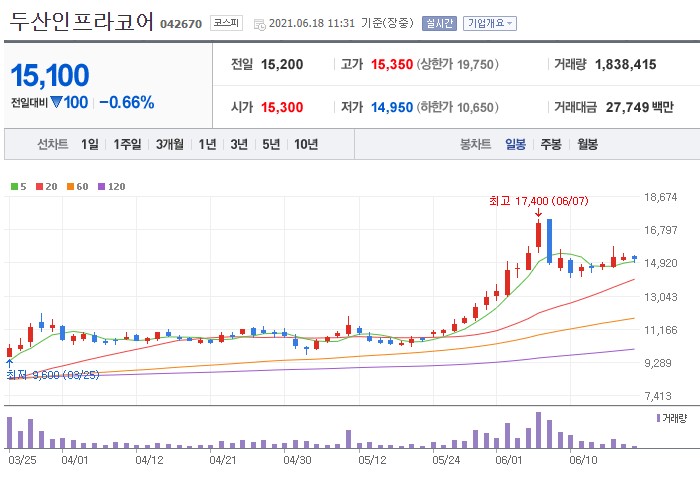Switch to the 3개월 line chart

[170, 144]
